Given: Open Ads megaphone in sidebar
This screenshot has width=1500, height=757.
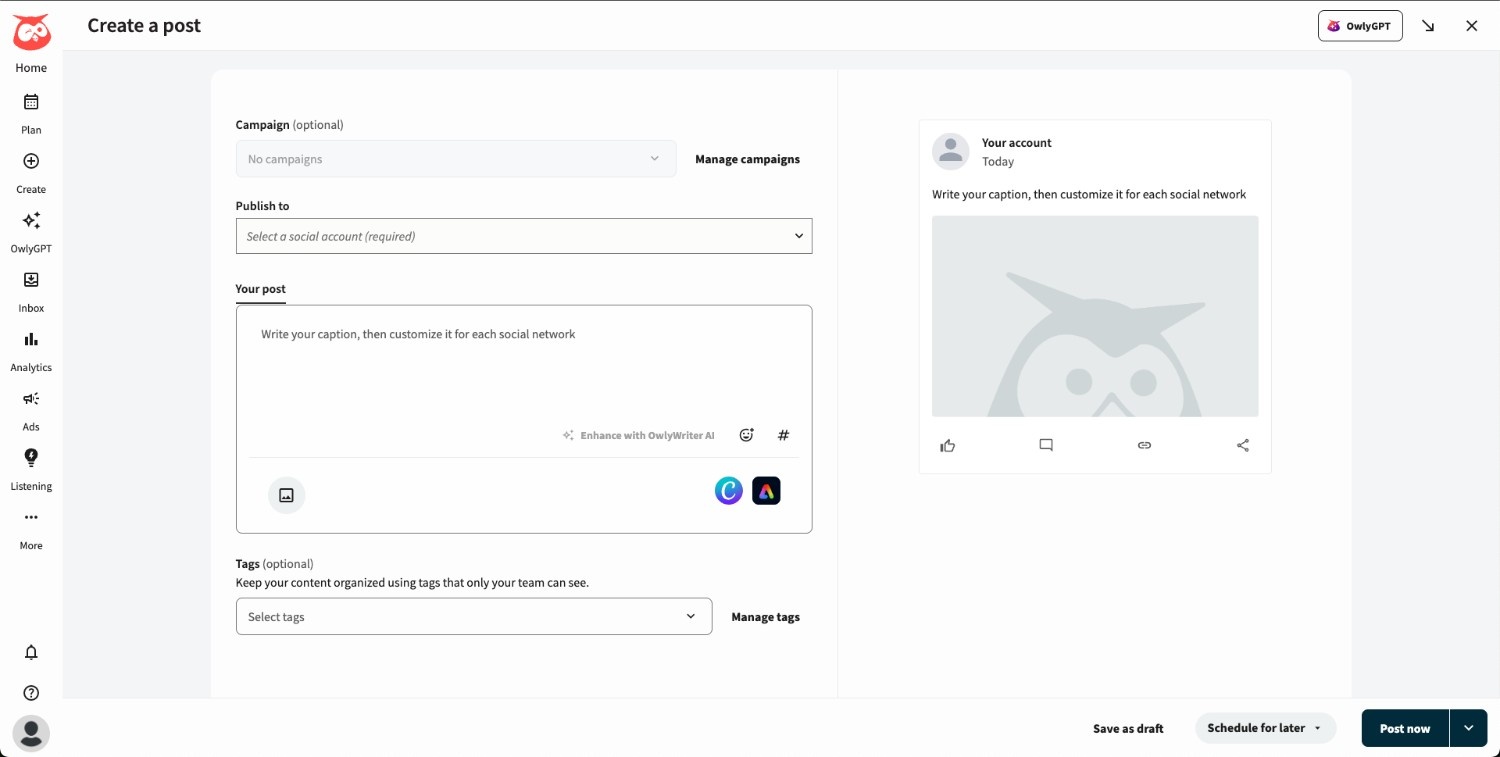Looking at the screenshot, I should click(x=31, y=399).
